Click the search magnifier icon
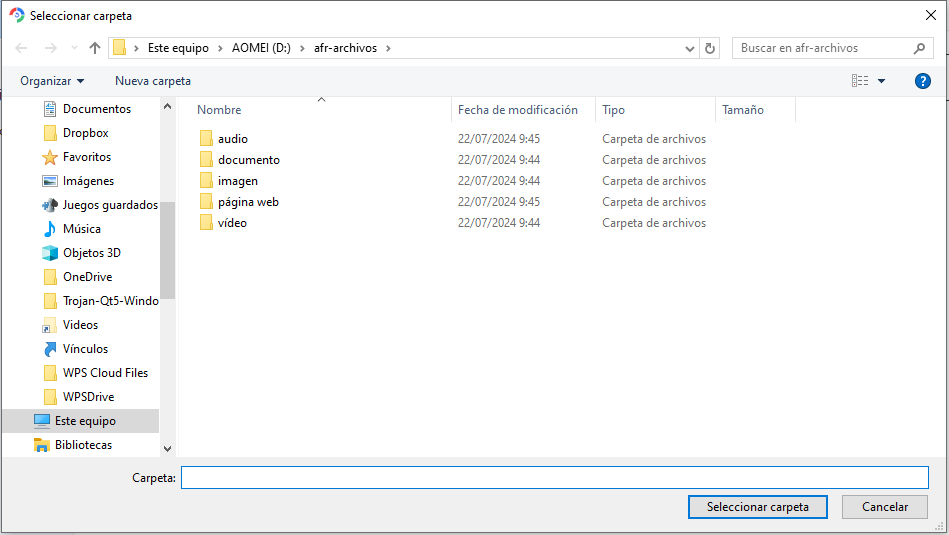Image resolution: width=949 pixels, height=535 pixels. 920,48
